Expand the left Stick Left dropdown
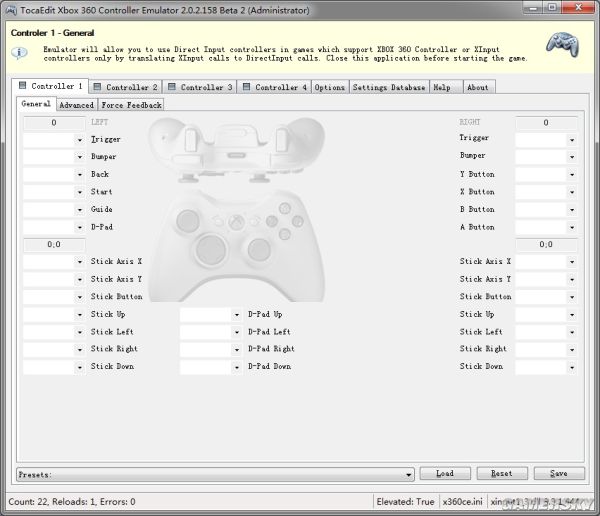The height and width of the screenshot is (516, 600). pos(80,332)
